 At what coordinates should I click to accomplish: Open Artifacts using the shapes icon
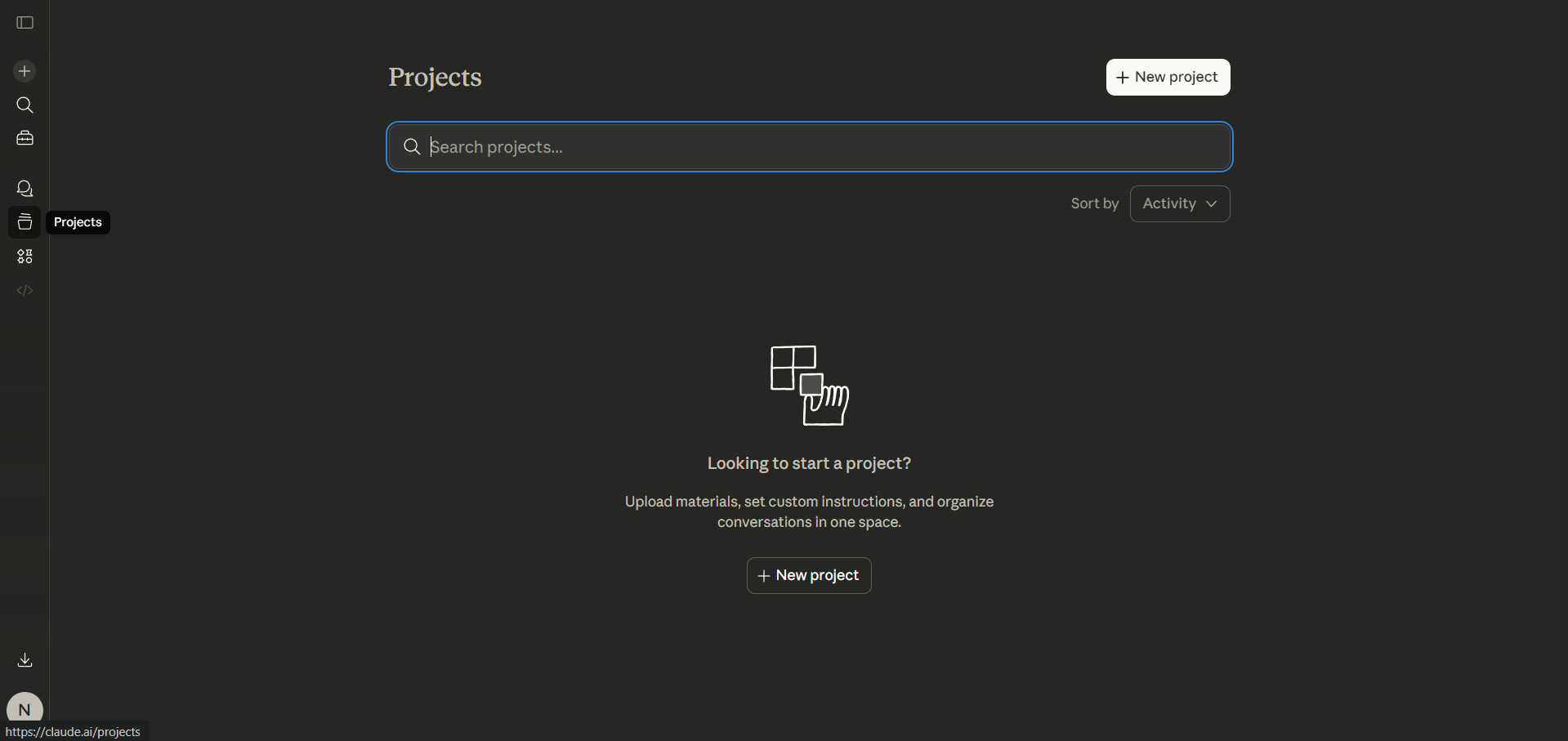(24, 256)
